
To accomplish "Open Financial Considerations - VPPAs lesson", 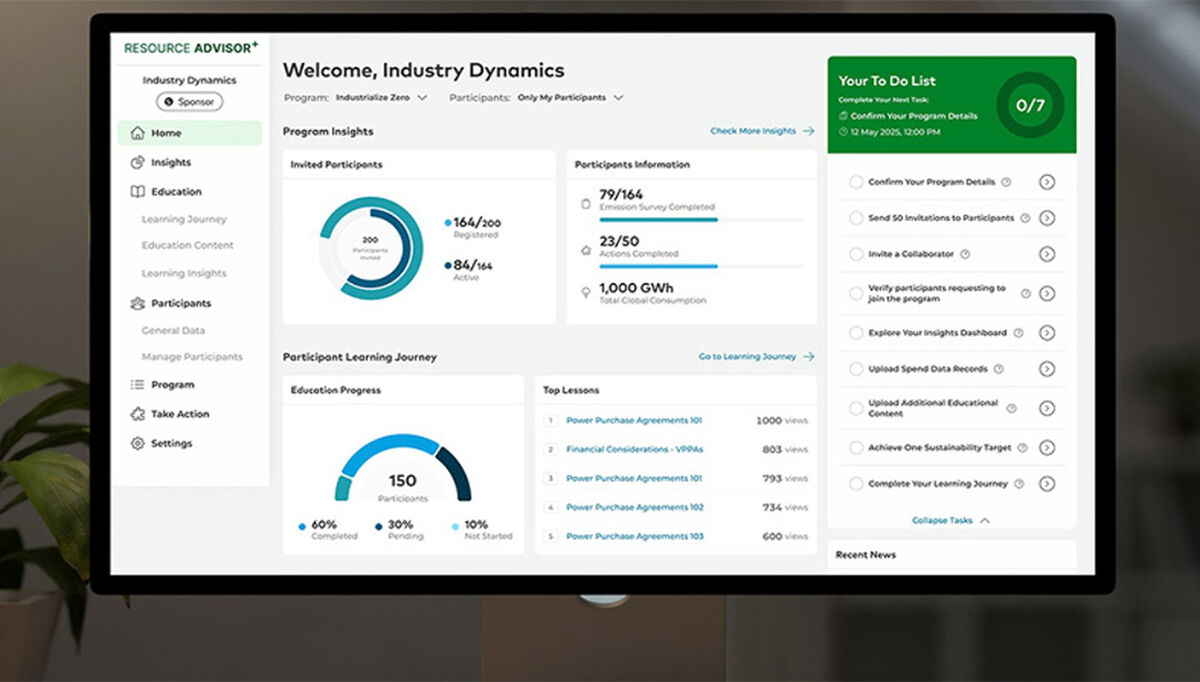I will coord(633,450).
